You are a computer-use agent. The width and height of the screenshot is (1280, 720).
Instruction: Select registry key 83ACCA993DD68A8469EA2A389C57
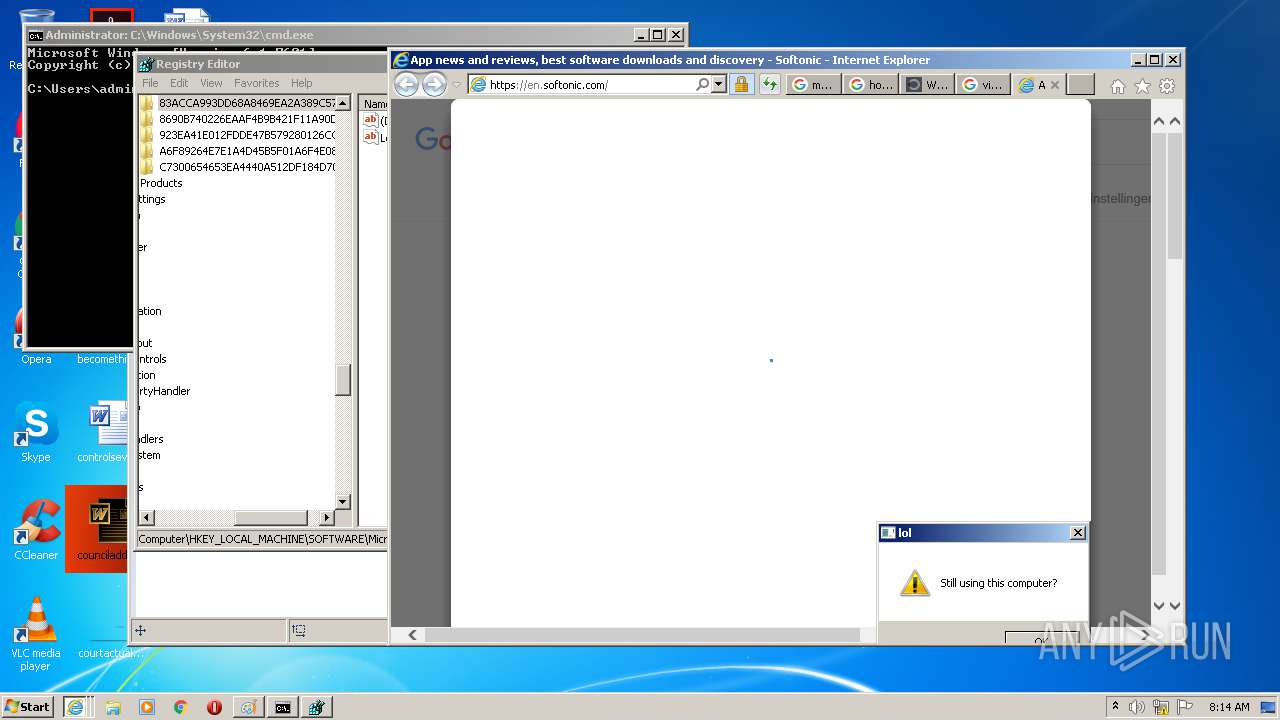coord(247,103)
